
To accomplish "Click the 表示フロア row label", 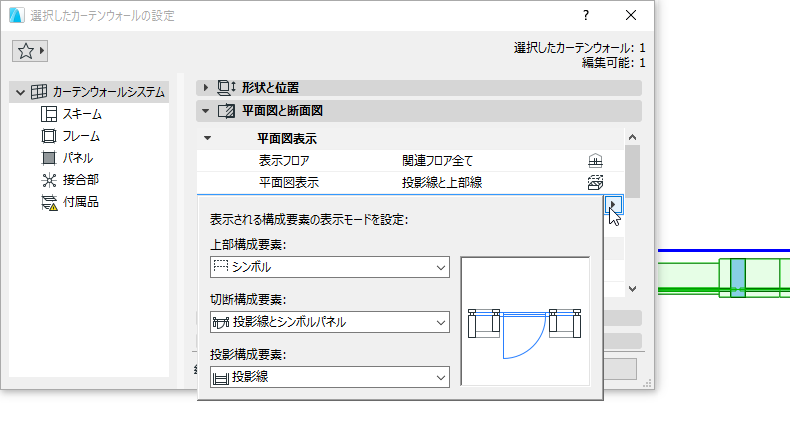I will (x=284, y=161).
